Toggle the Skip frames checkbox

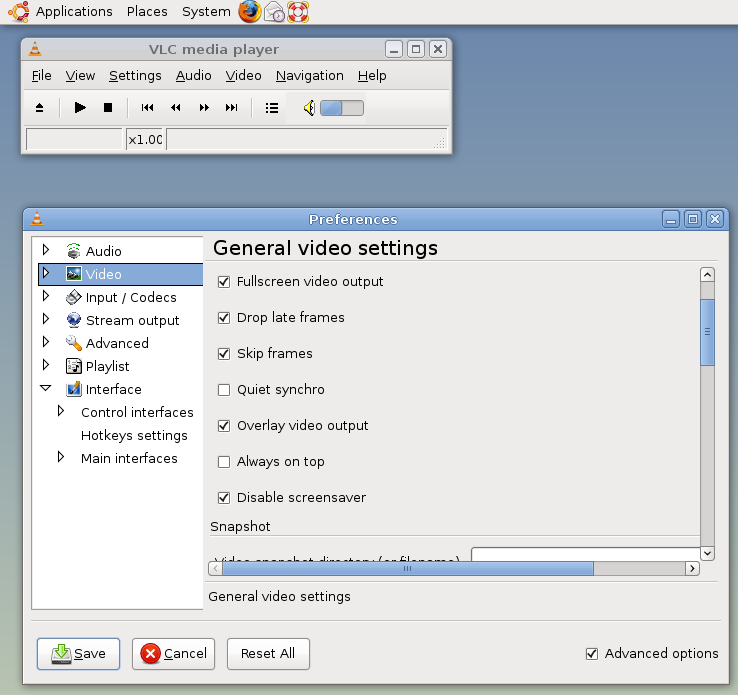(224, 354)
